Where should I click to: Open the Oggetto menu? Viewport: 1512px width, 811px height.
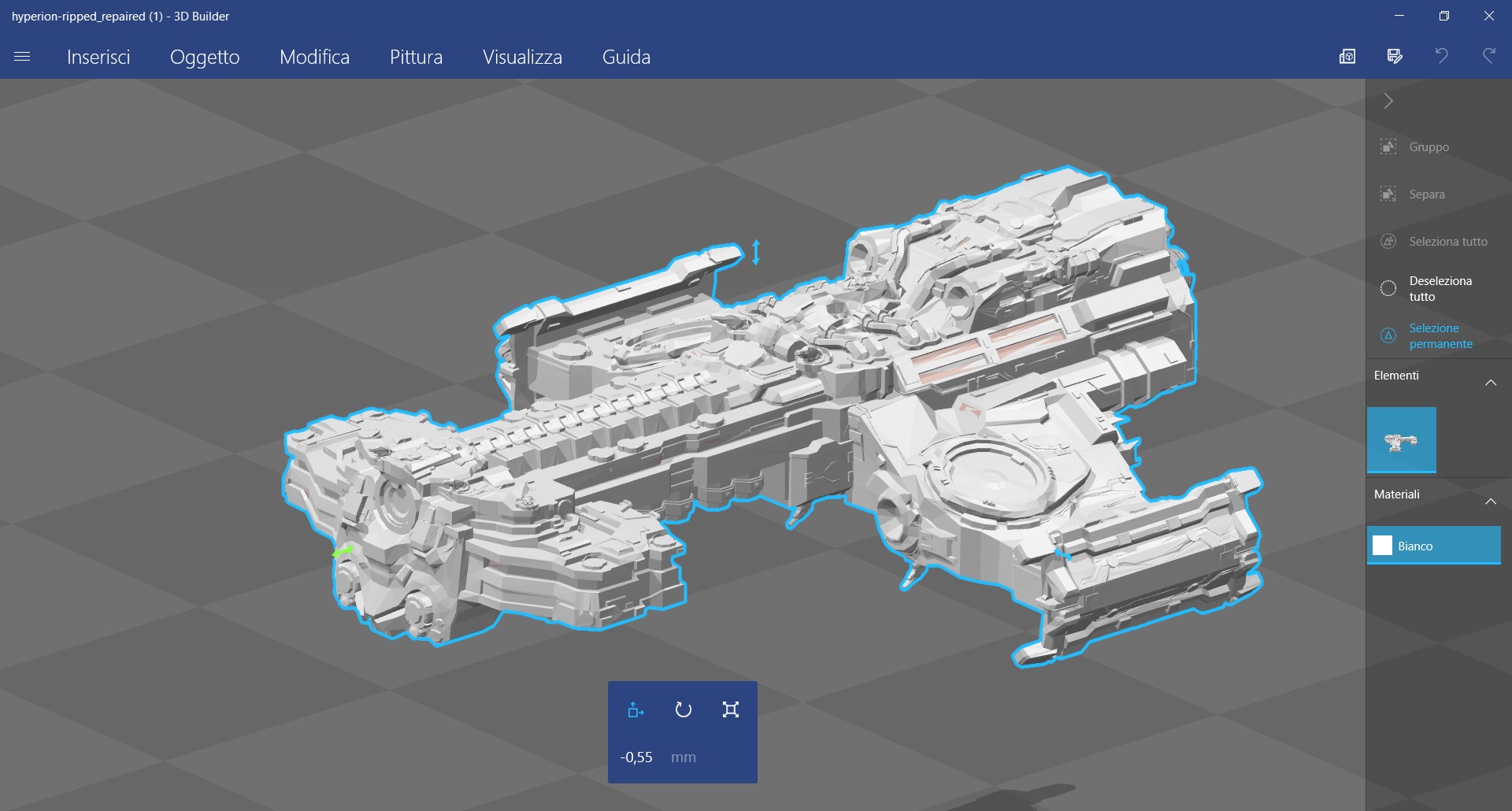205,57
